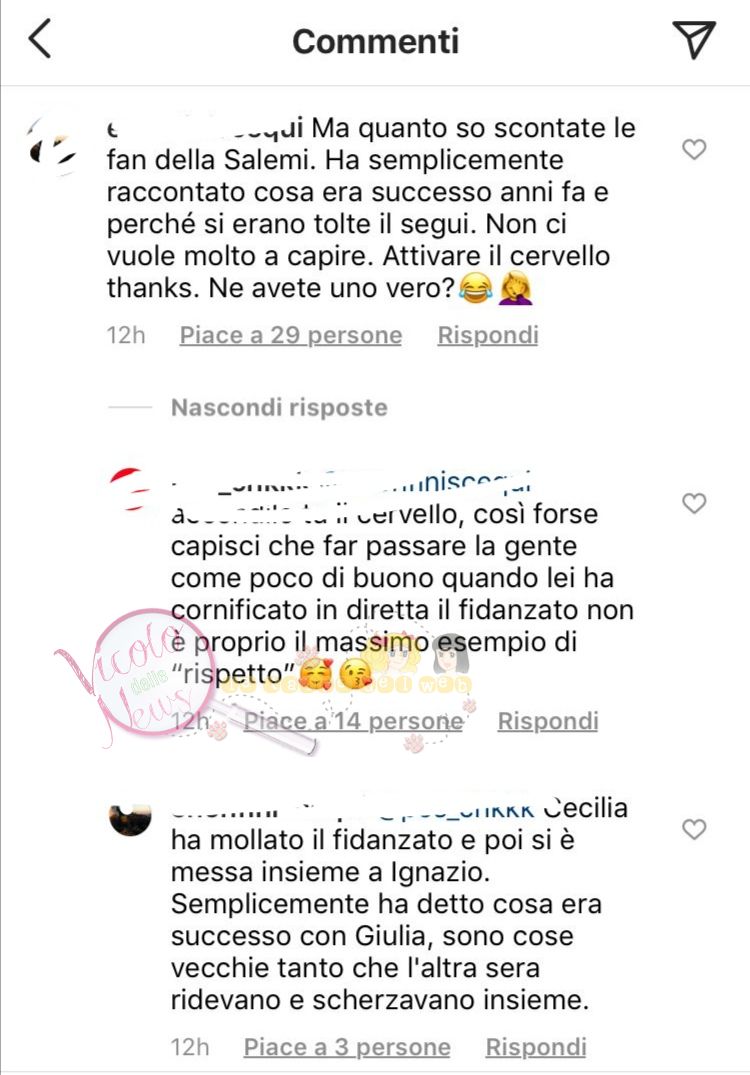Open likes list Piace a 29 persone
The height and width of the screenshot is (1075, 750).
pos(291,335)
